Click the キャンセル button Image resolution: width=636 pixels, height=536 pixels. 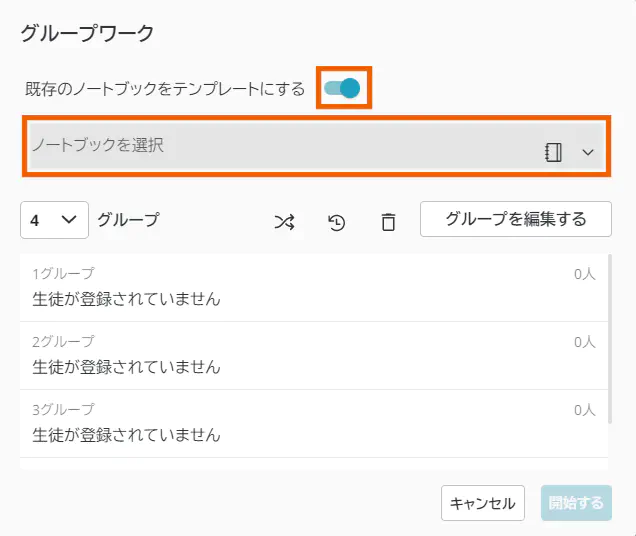click(x=482, y=503)
